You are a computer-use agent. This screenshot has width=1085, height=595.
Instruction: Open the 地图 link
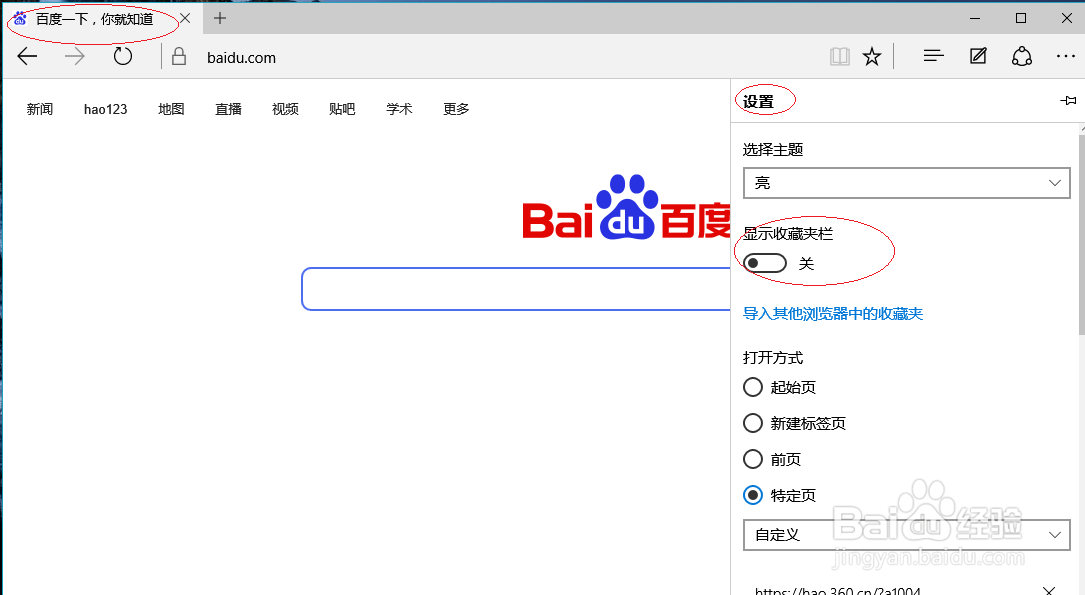click(171, 109)
